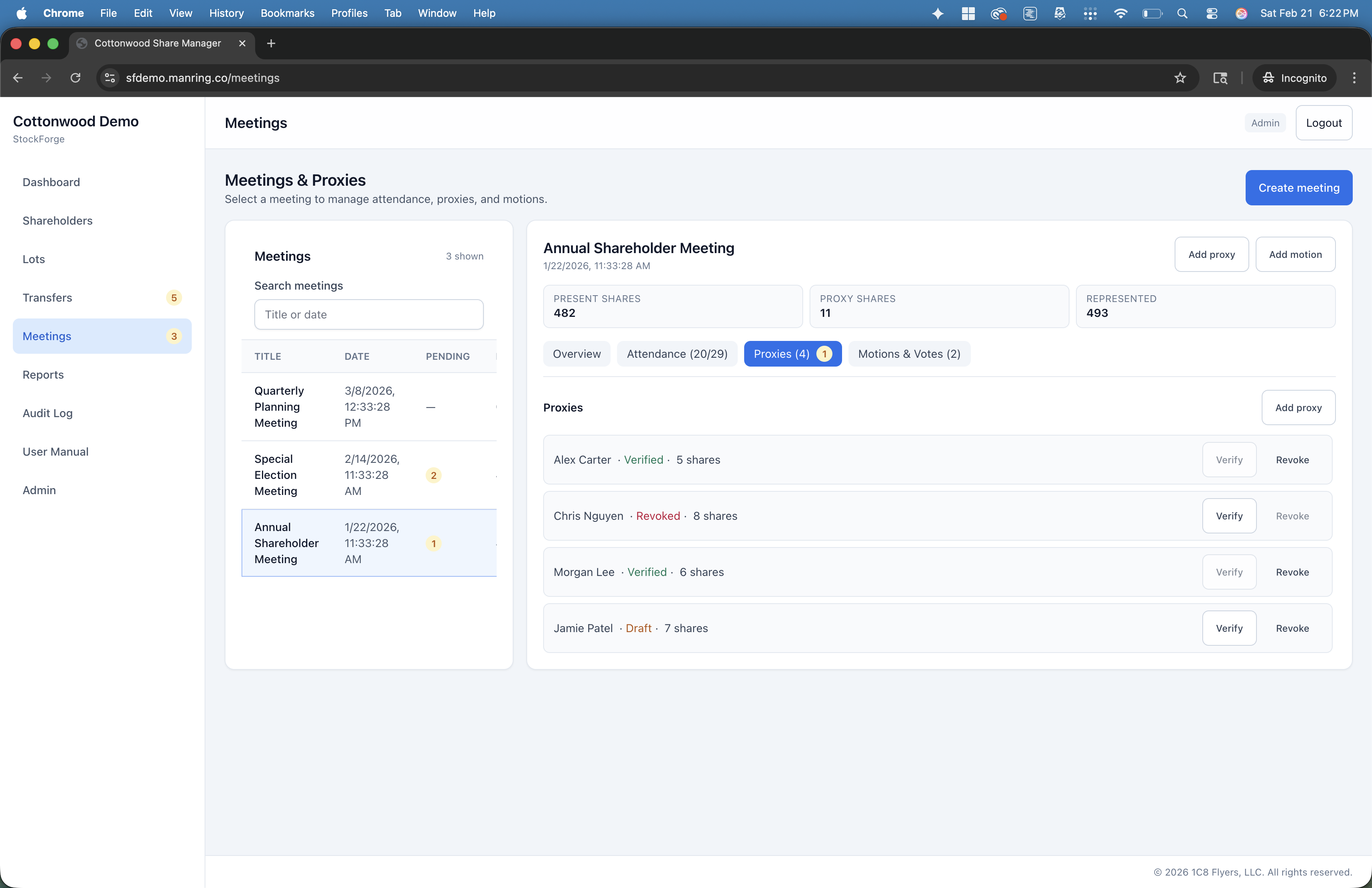Viewport: 1372px width, 888px height.
Task: Click the Create meeting button
Action: coord(1299,188)
